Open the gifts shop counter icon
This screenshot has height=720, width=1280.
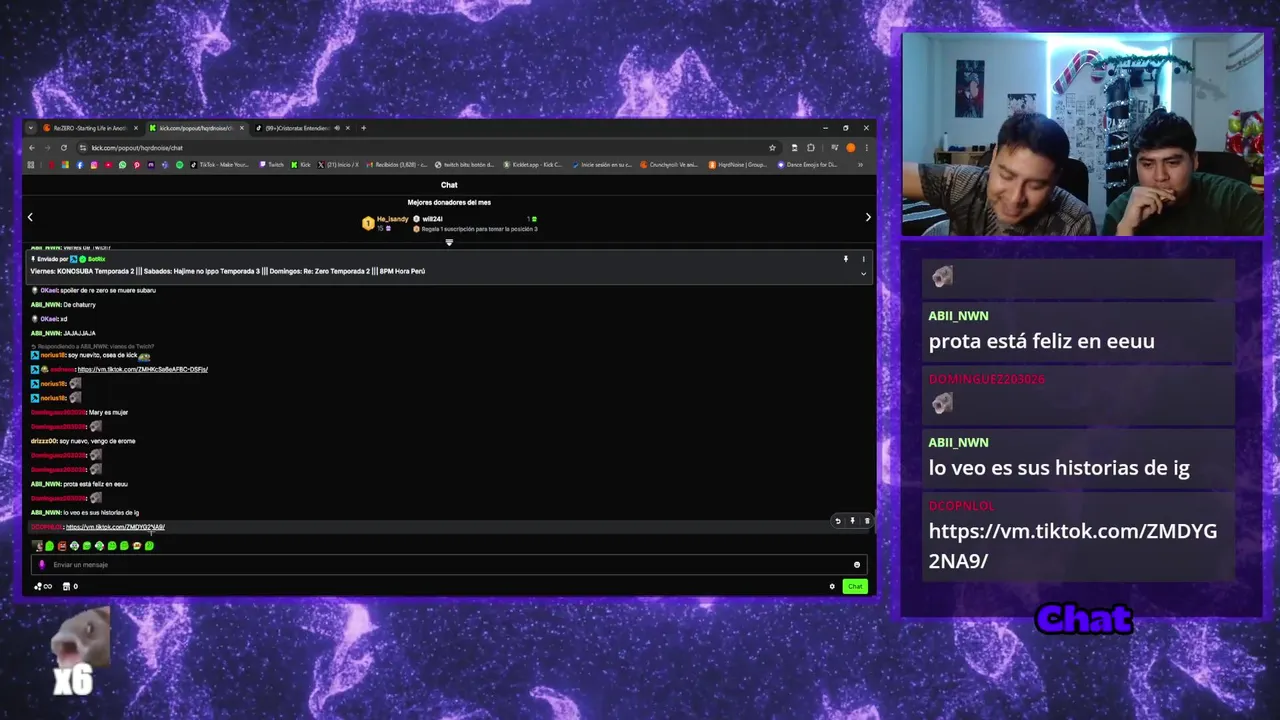point(70,587)
